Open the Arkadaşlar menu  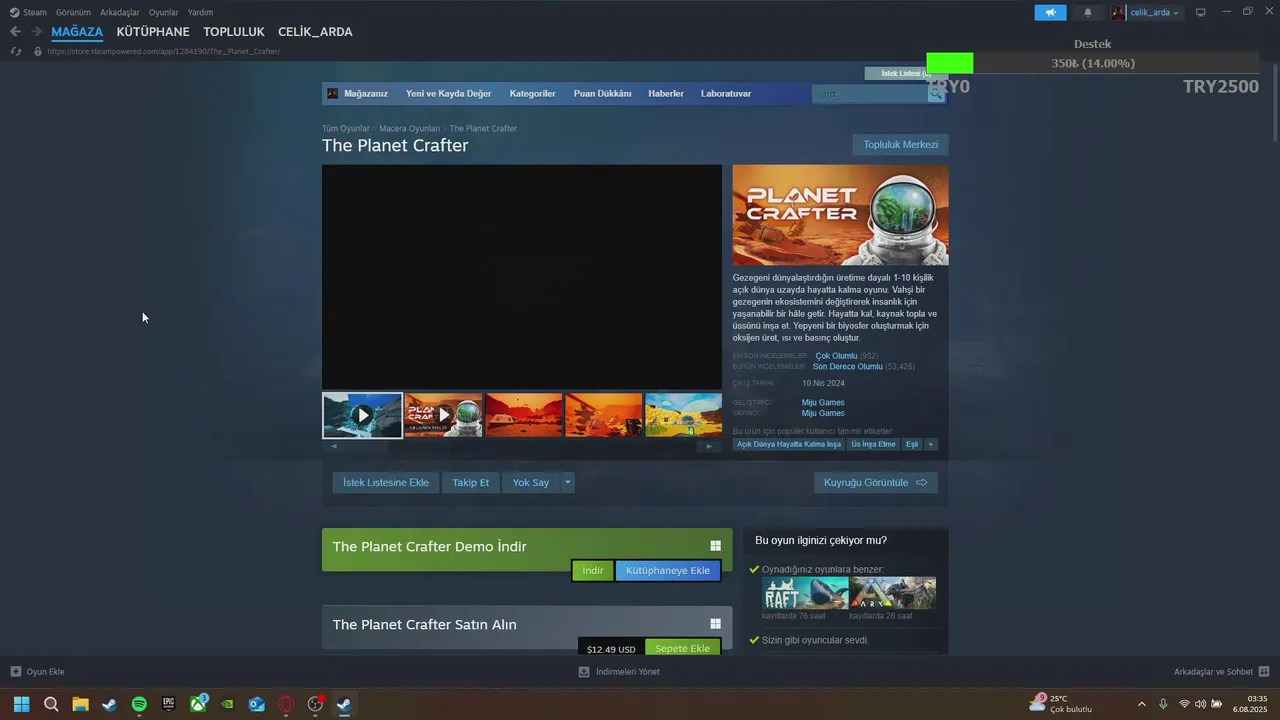(120, 12)
